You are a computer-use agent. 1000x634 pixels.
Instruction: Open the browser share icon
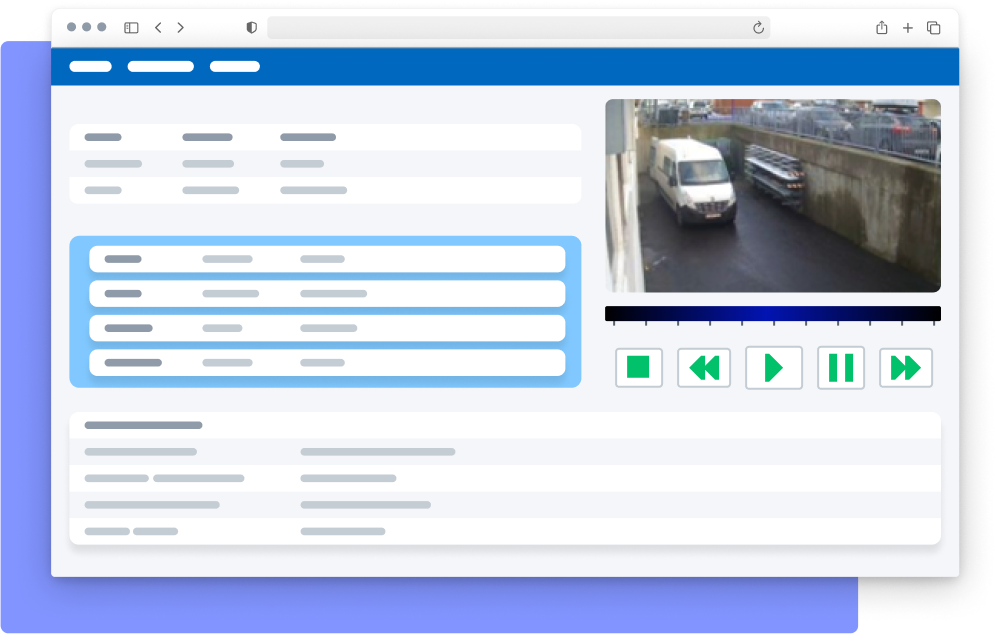pos(881,28)
